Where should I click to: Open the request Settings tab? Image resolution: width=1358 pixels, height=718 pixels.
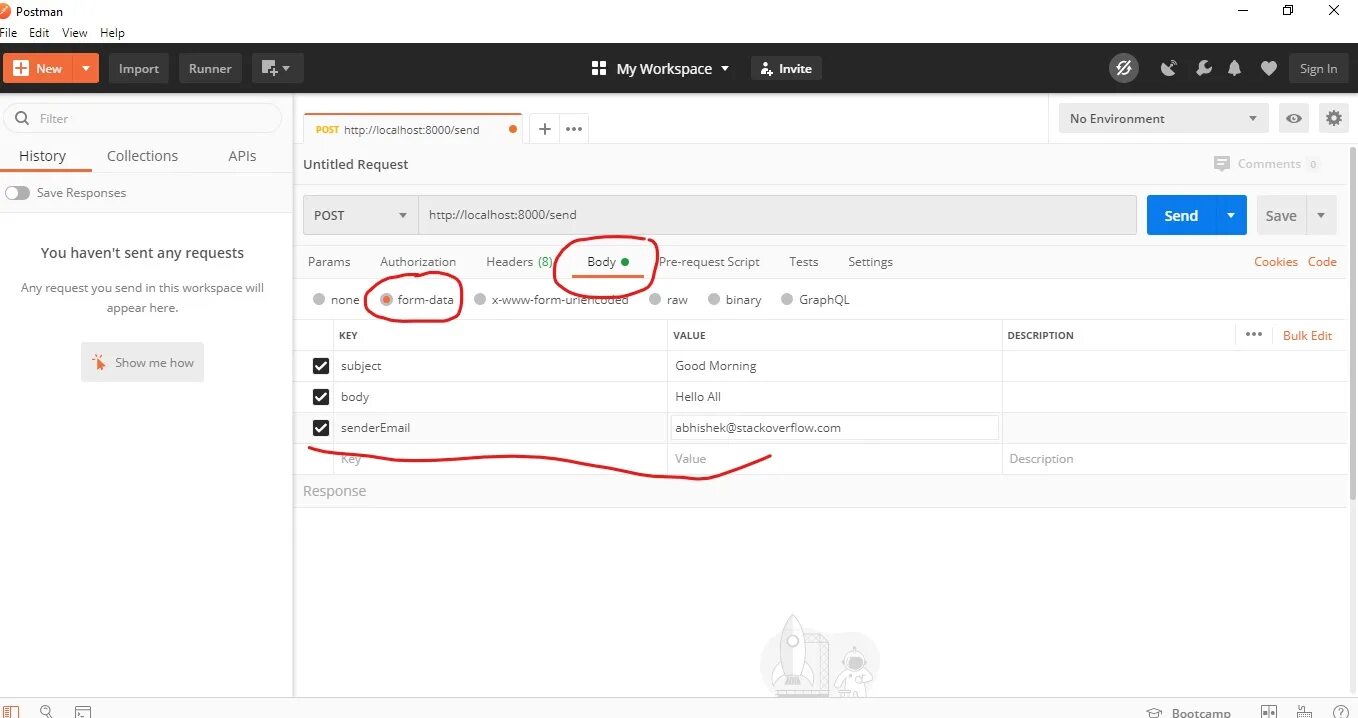click(x=870, y=262)
